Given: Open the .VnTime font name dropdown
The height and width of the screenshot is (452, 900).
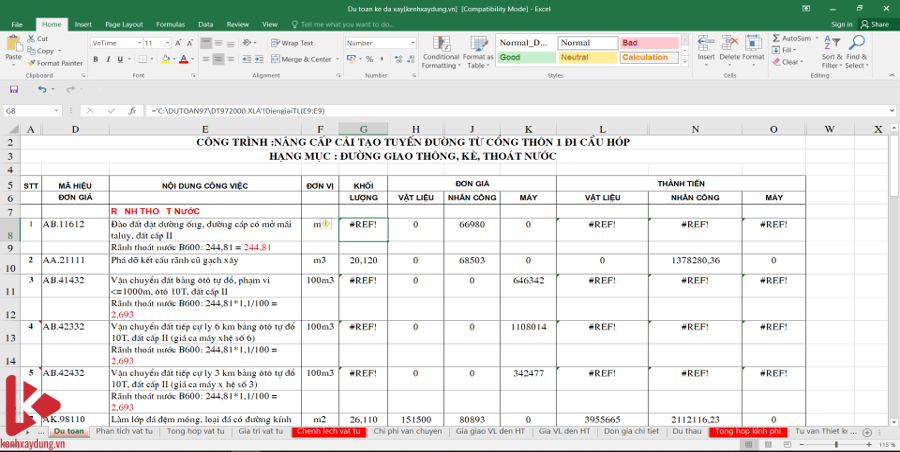Looking at the screenshot, I should (x=137, y=43).
